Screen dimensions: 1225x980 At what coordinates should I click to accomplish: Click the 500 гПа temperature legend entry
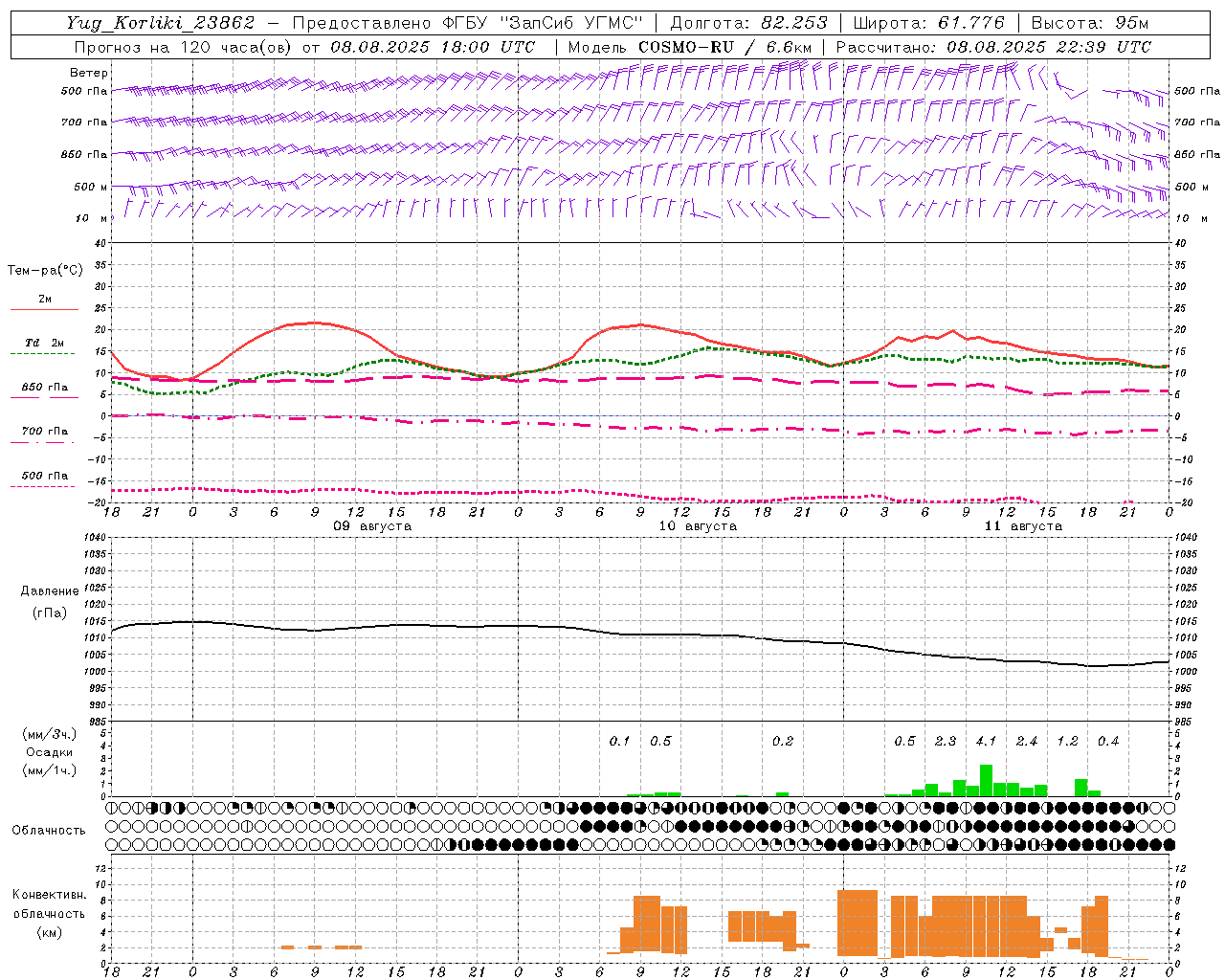click(44, 476)
